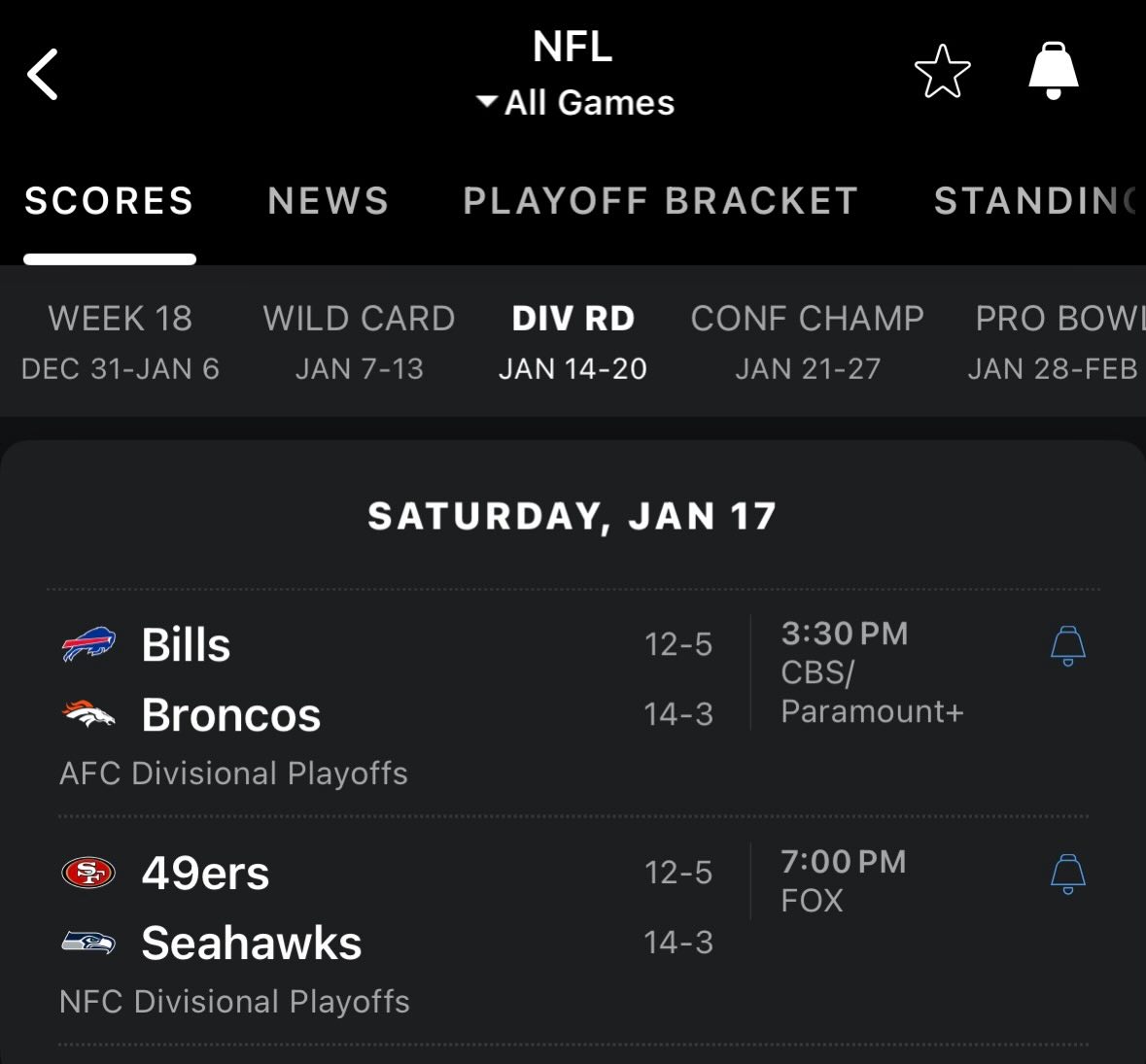Tap the Scores tab
1146x1064 pixels.
pos(109,201)
